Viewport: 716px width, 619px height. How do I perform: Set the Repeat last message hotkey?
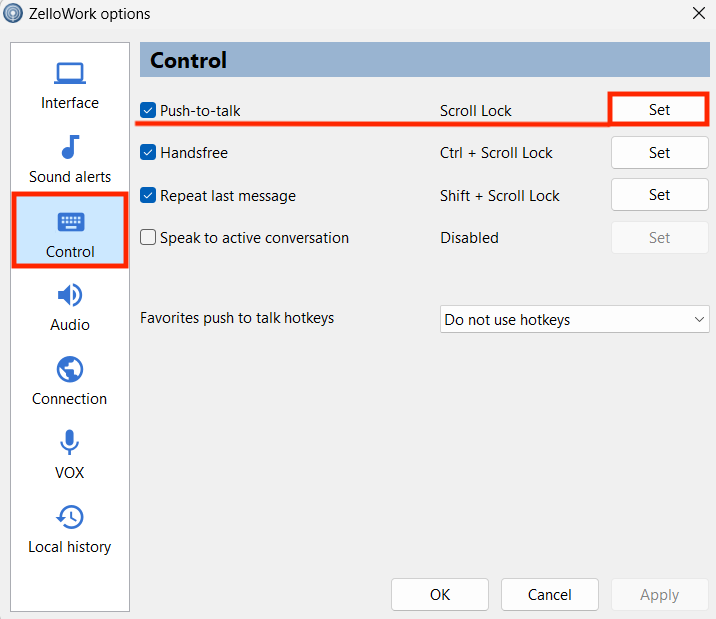(659, 195)
